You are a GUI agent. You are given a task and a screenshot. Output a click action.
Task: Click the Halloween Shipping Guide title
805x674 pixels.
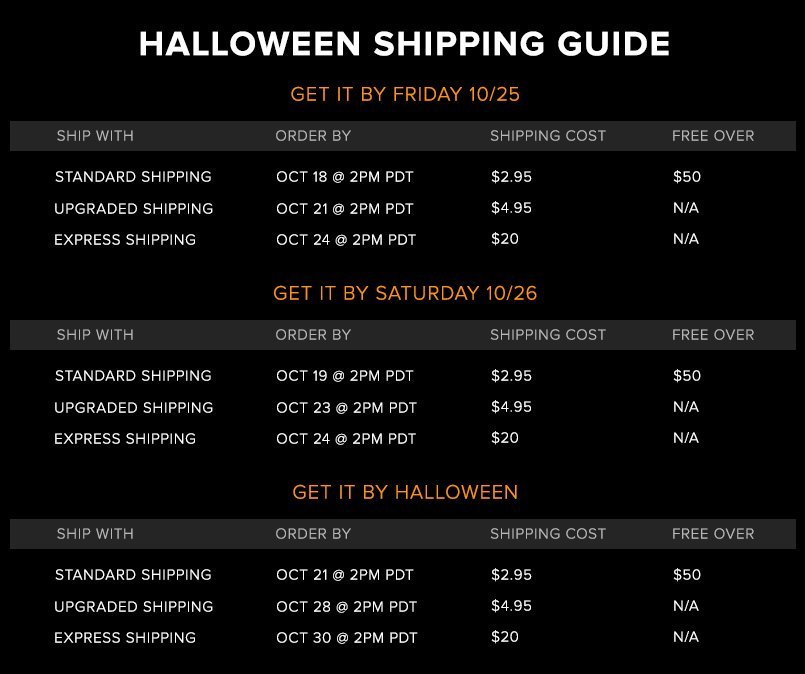pyautogui.click(x=404, y=44)
